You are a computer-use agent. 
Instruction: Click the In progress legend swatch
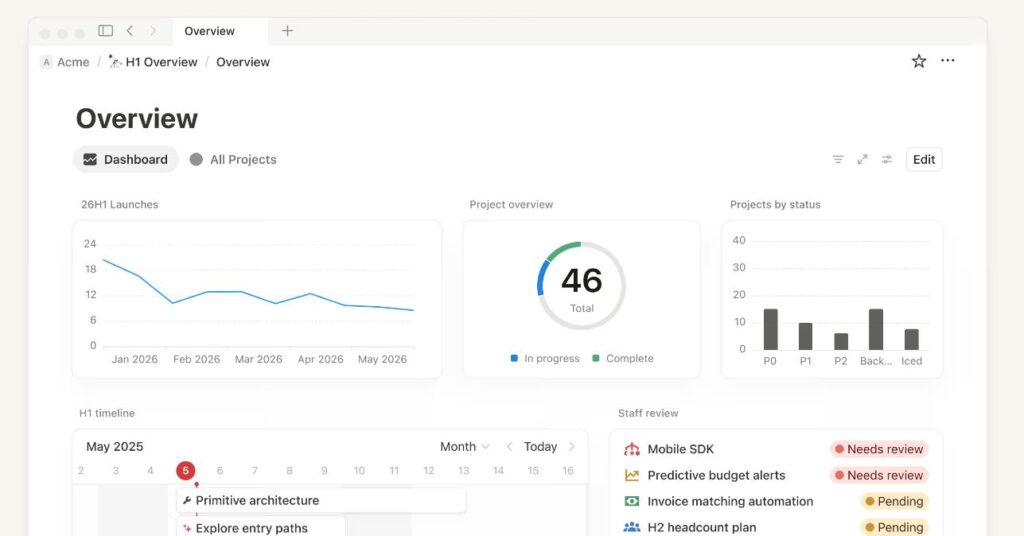coord(514,358)
